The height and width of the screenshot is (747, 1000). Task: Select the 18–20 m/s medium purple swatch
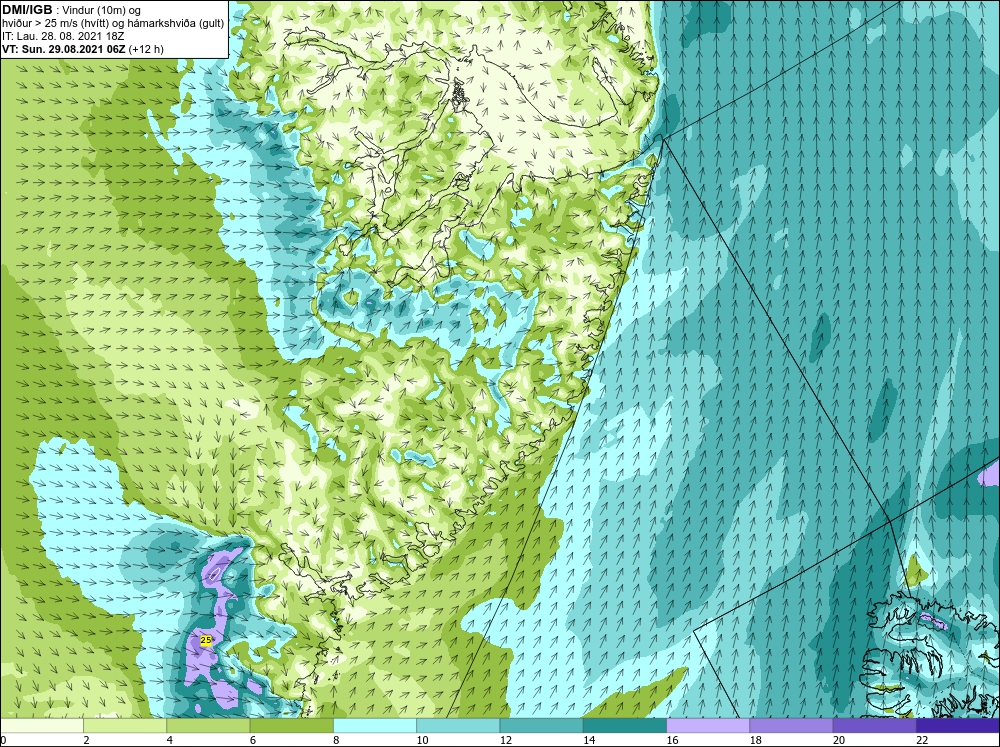791,725
